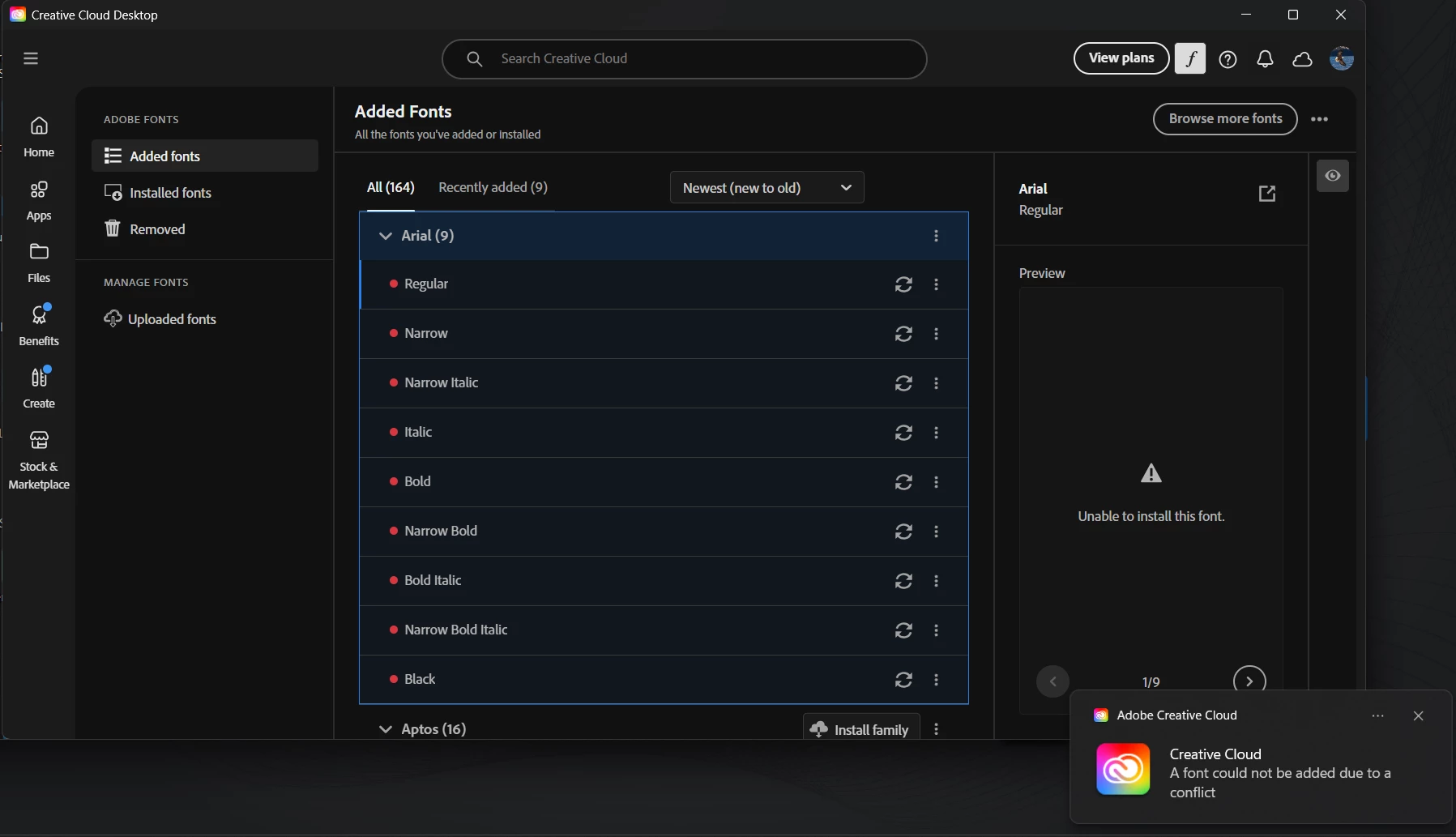Select the Narrow Italic font row
Screen dimensions: 1456x837
click(x=664, y=383)
